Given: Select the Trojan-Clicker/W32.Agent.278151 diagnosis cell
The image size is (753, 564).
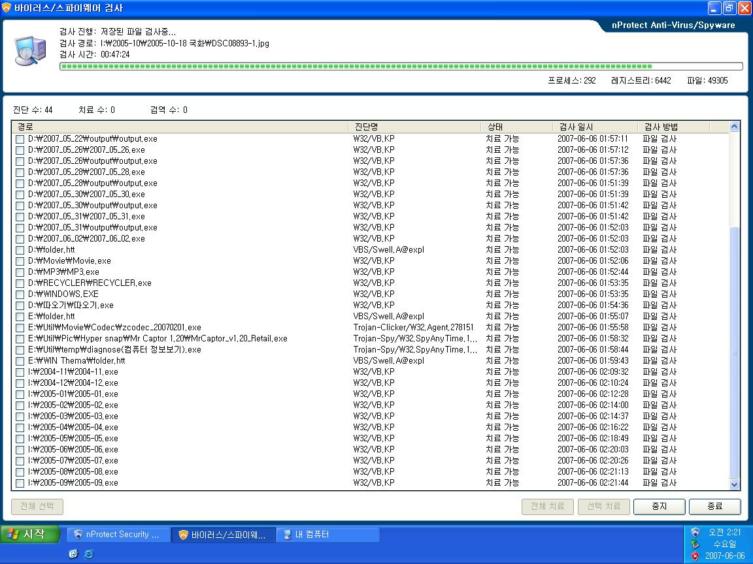Looking at the screenshot, I should point(413,327).
